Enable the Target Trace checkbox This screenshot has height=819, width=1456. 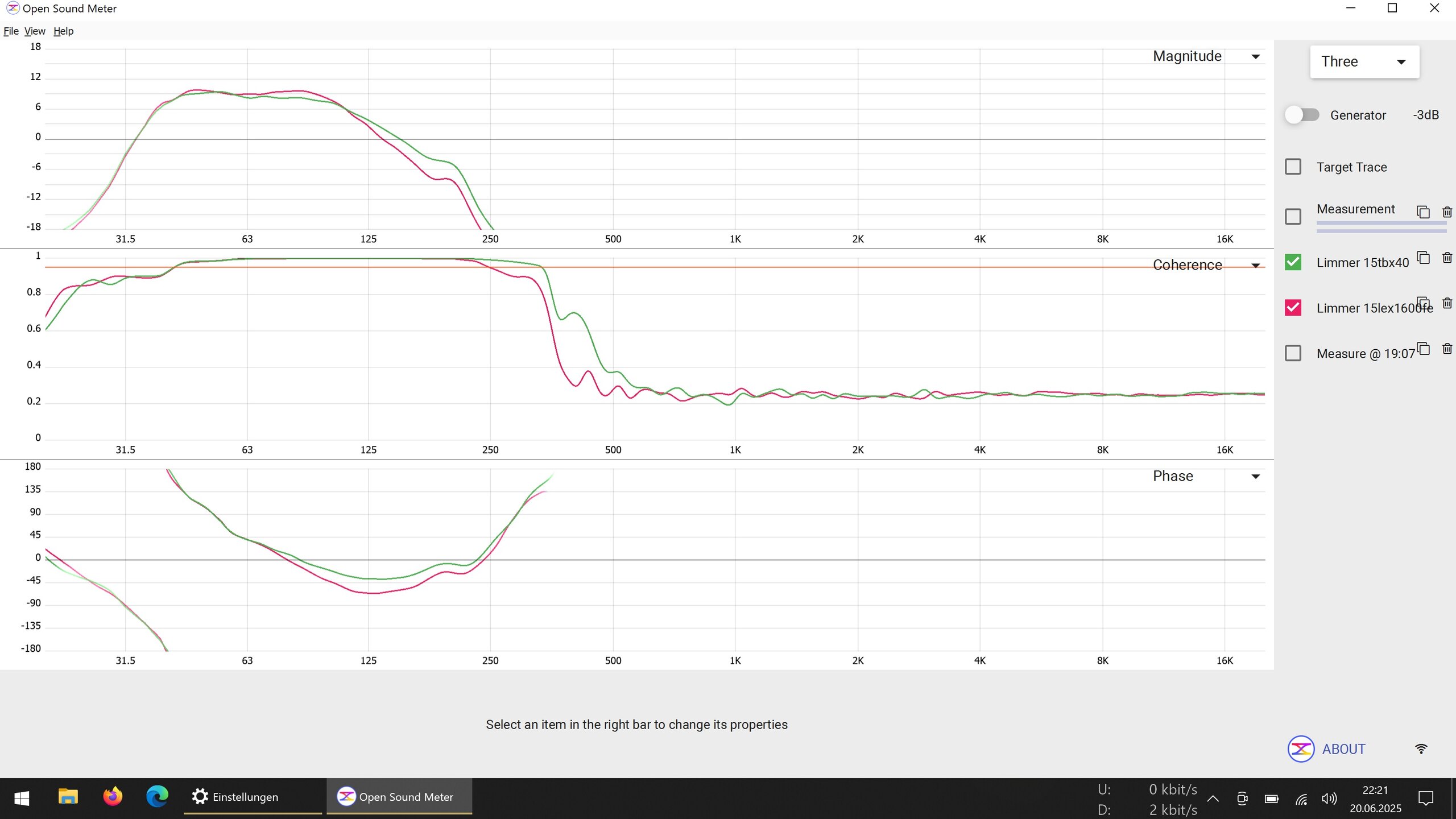point(1293,167)
